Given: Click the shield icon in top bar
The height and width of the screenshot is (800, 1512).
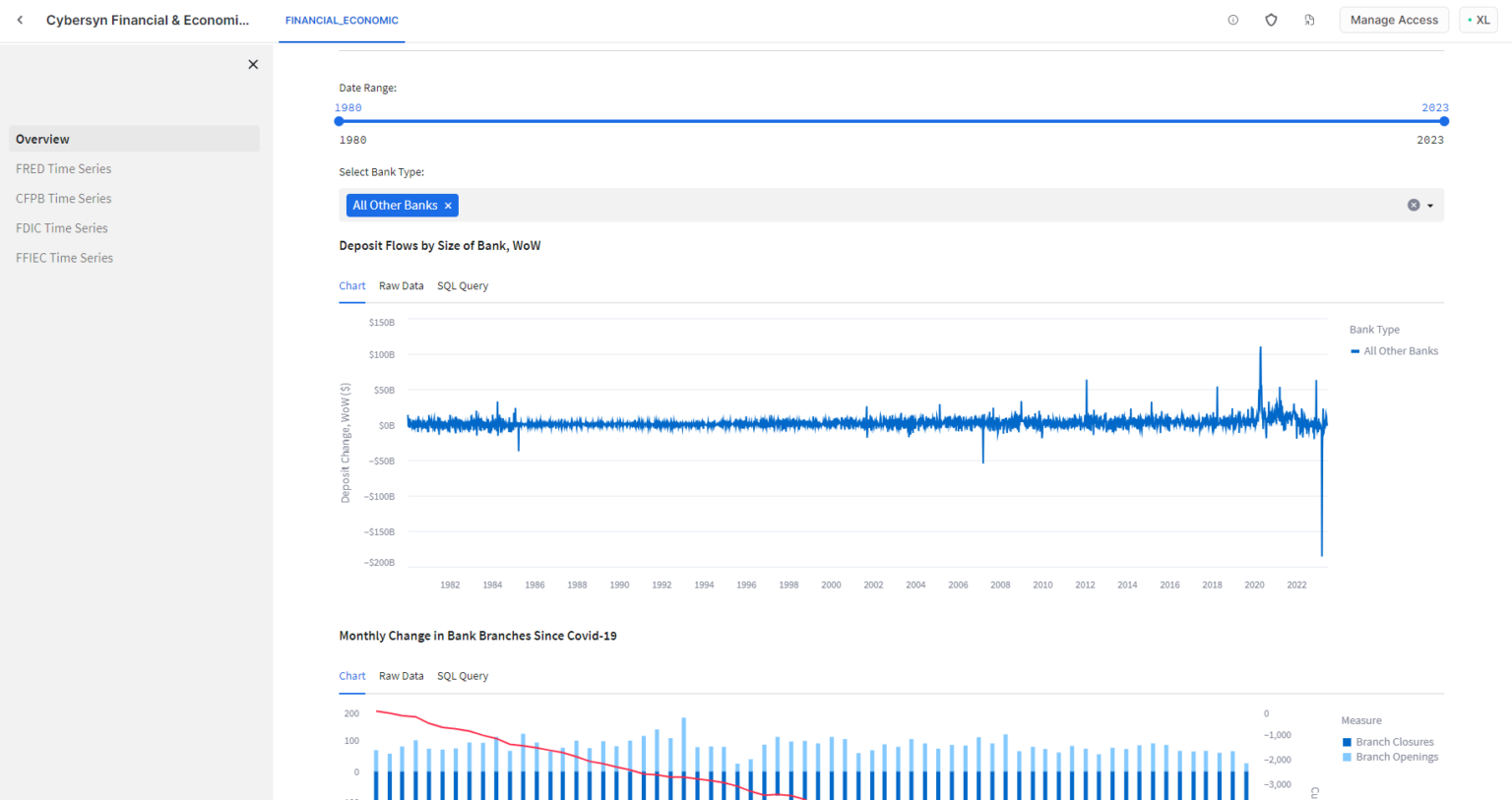Looking at the screenshot, I should (x=1271, y=20).
